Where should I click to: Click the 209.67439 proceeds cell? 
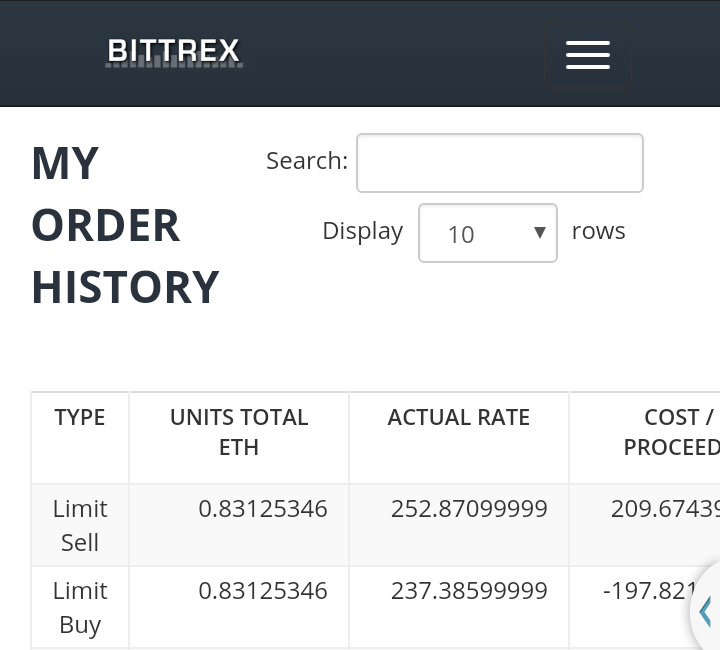pos(664,509)
